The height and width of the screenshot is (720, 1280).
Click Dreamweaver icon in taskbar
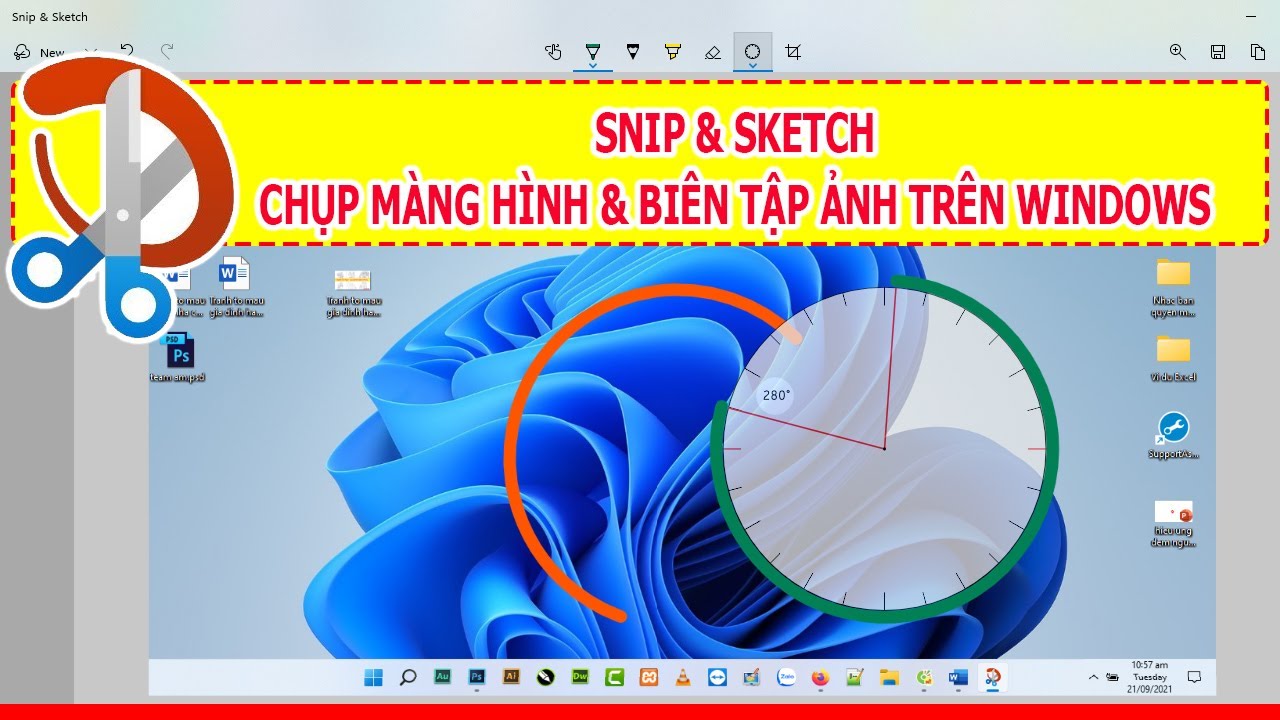[x=580, y=677]
